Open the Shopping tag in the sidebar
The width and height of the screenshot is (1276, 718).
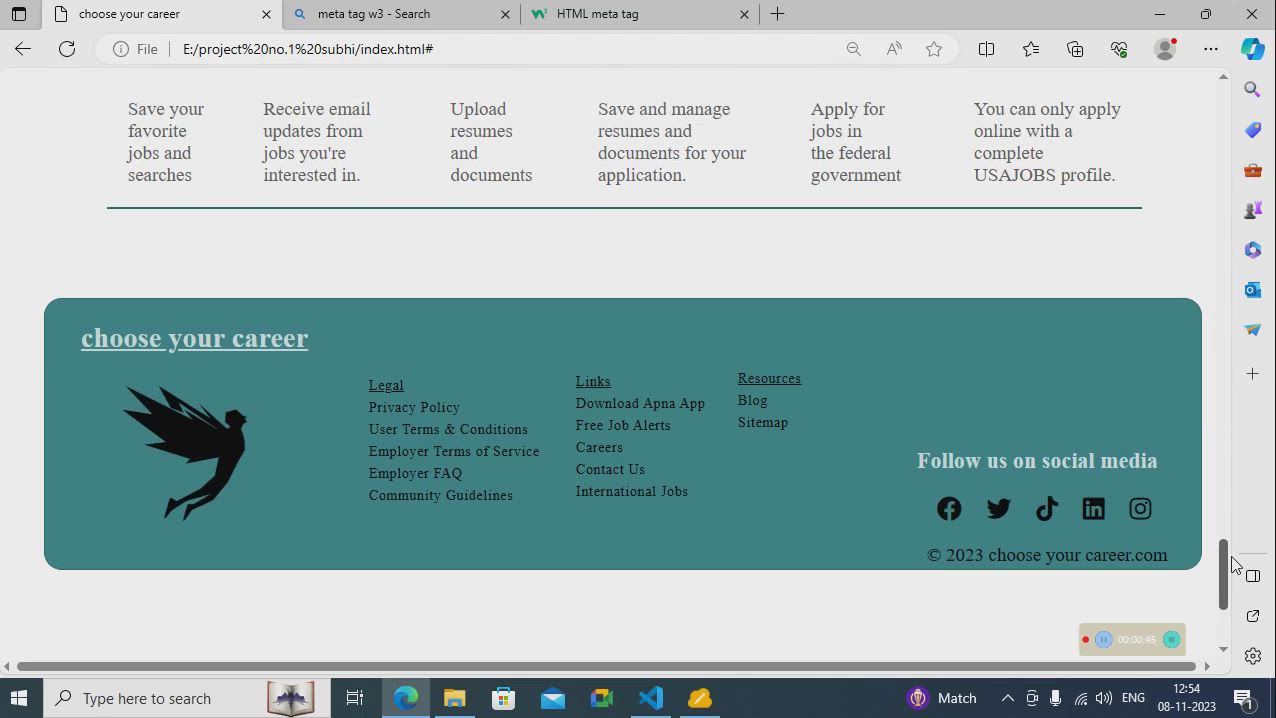point(1252,130)
